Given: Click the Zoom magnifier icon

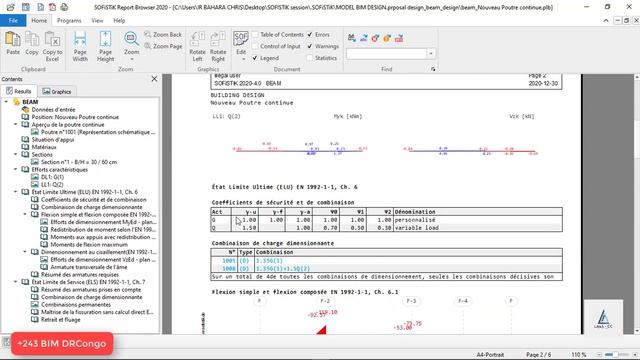Looking at the screenshot, I should [131, 39].
